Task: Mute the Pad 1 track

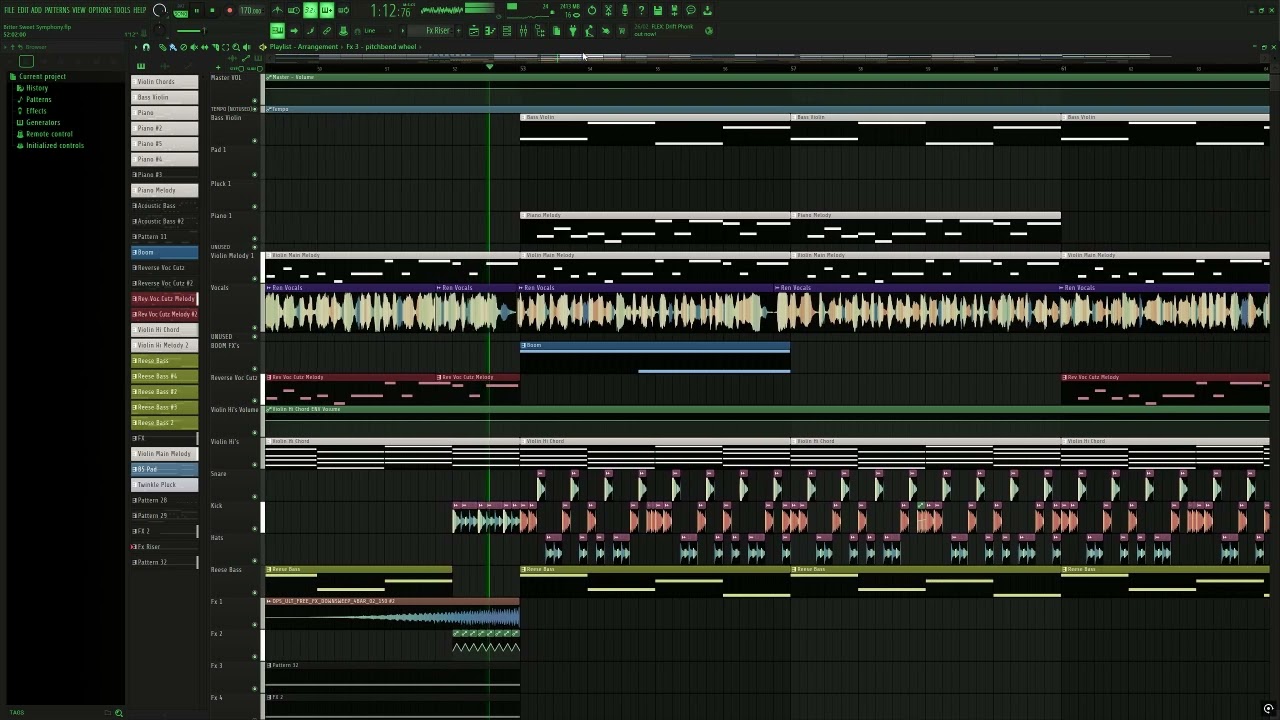Action: 254,173
